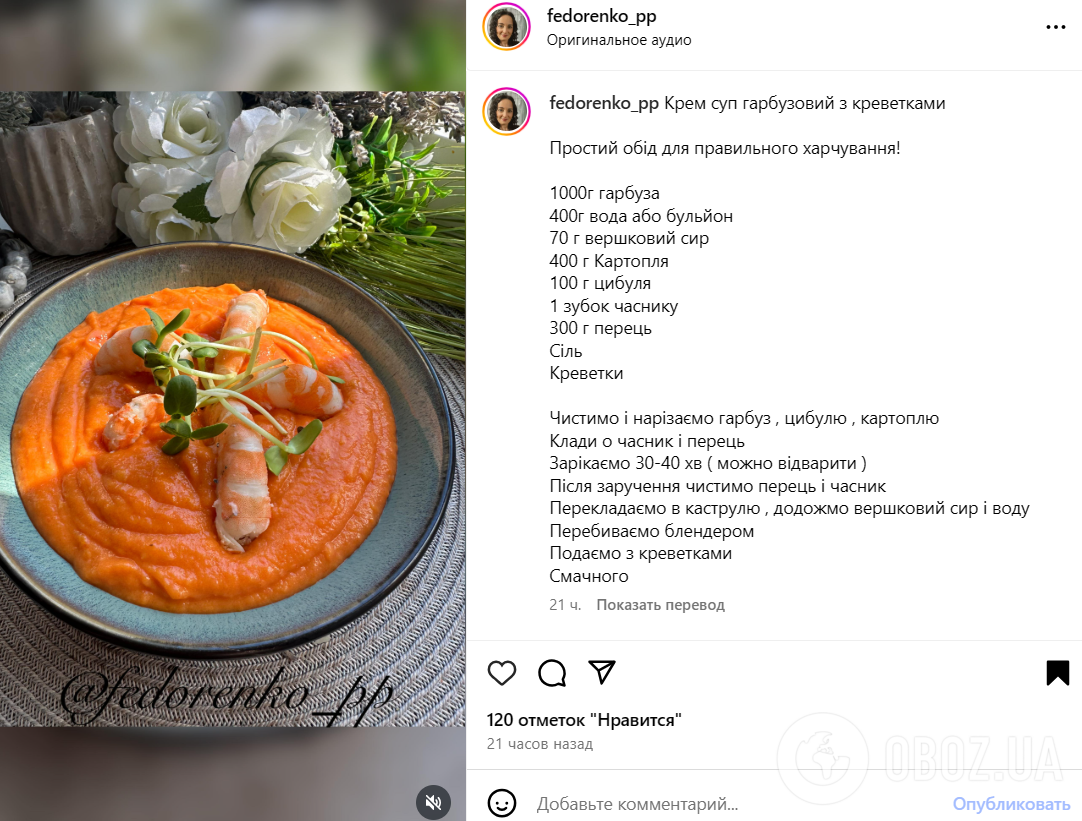Open caption avatar of fedorenko_pp
The height and width of the screenshot is (821, 1082).
point(506,111)
